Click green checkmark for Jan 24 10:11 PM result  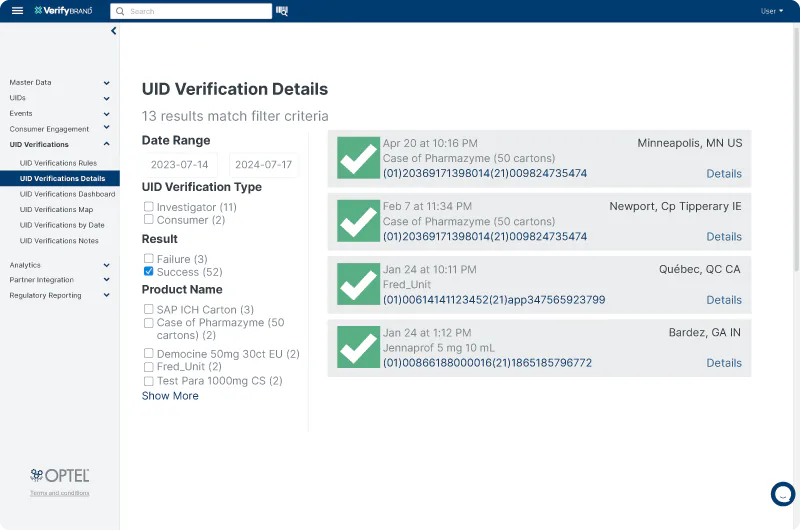[x=358, y=284]
